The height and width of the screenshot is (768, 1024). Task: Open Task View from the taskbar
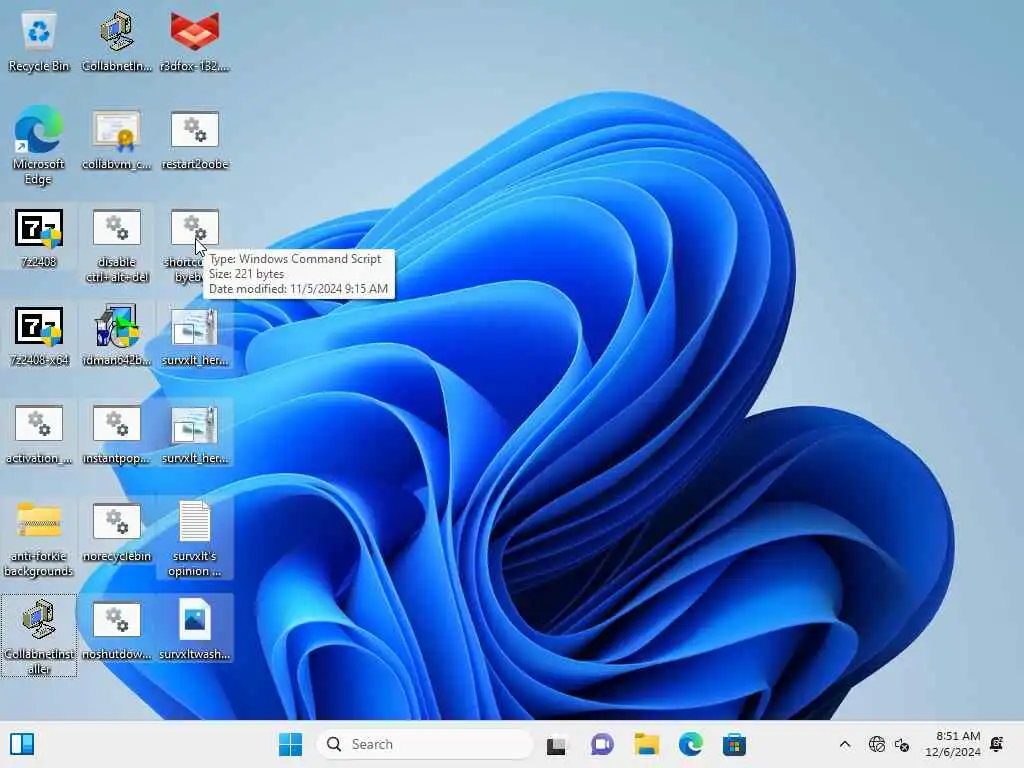click(x=556, y=744)
